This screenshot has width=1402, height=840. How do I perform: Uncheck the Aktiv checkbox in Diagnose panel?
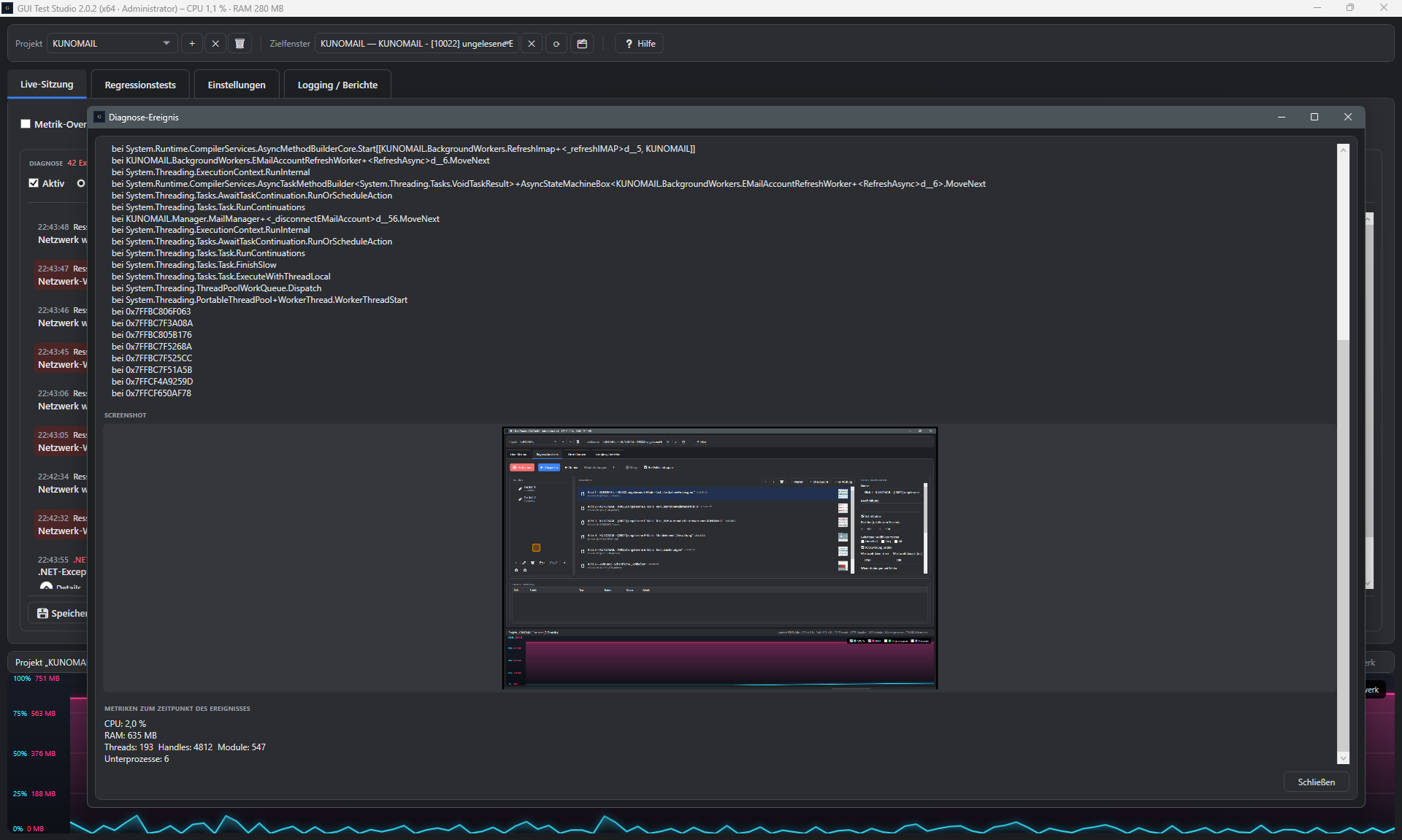pos(34,183)
